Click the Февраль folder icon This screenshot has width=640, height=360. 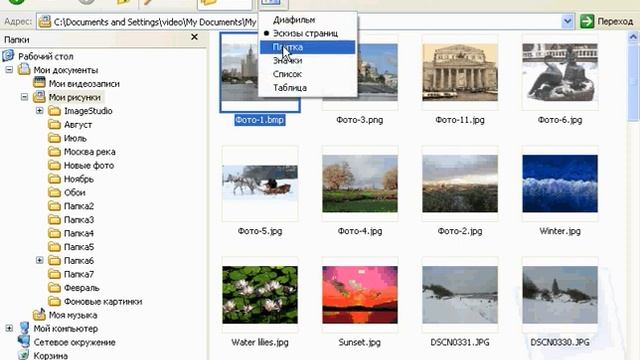click(54, 287)
